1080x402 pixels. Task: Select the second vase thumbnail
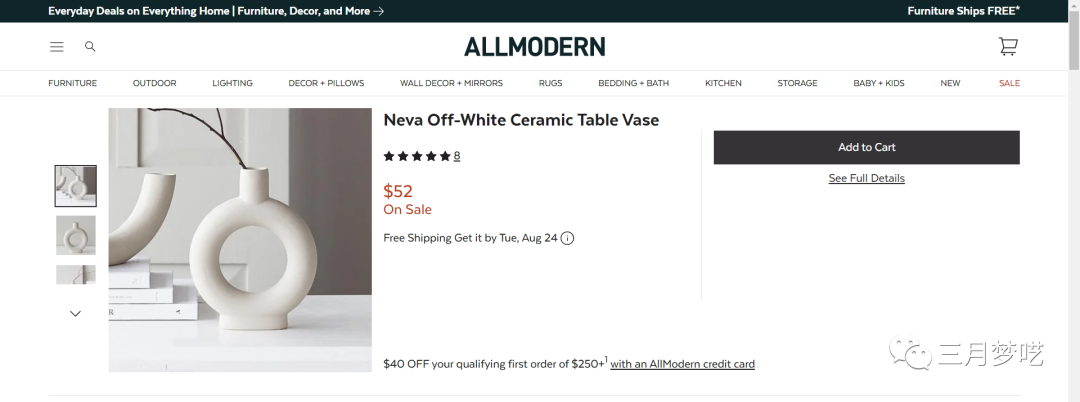click(x=76, y=235)
